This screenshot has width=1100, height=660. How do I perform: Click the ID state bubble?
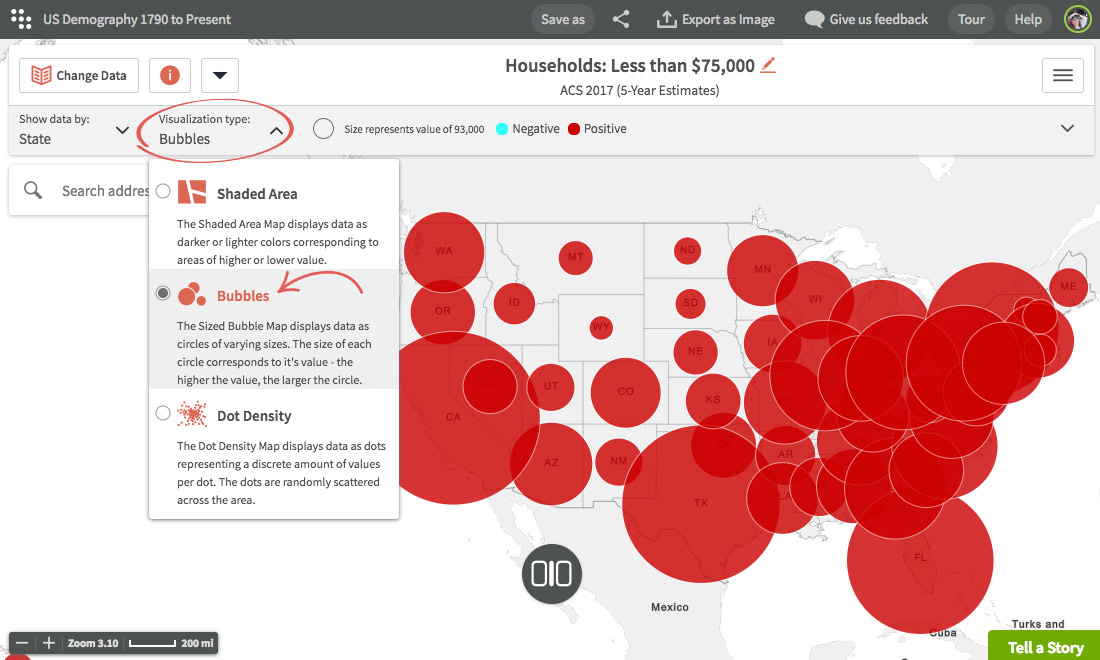pyautogui.click(x=514, y=303)
